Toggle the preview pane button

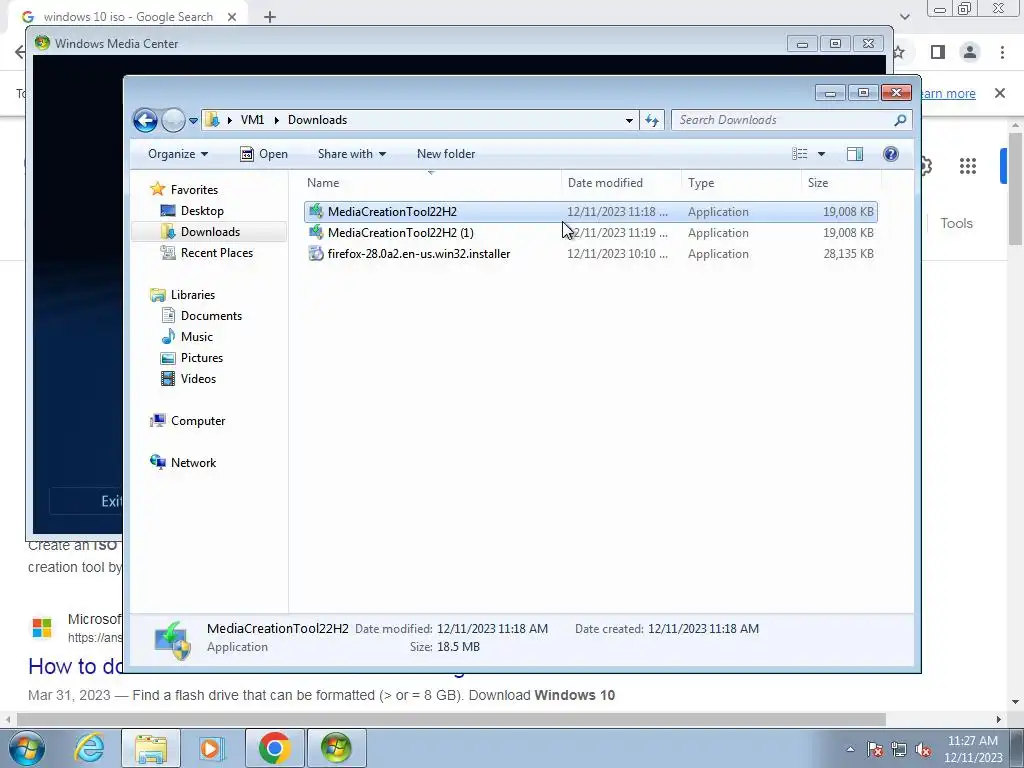855,154
